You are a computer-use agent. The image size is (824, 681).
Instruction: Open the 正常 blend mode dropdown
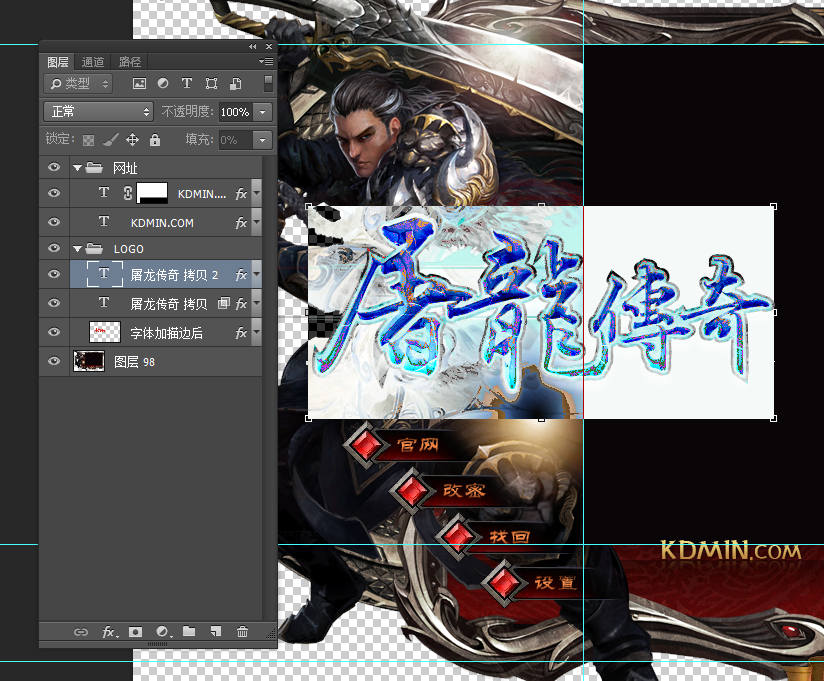click(98, 111)
